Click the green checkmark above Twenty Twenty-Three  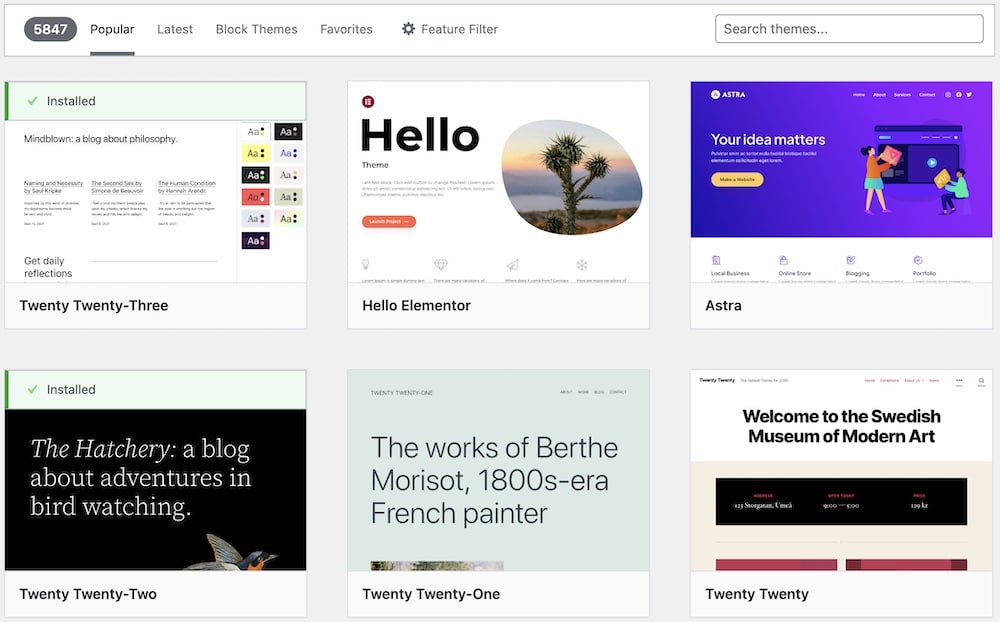(33, 101)
